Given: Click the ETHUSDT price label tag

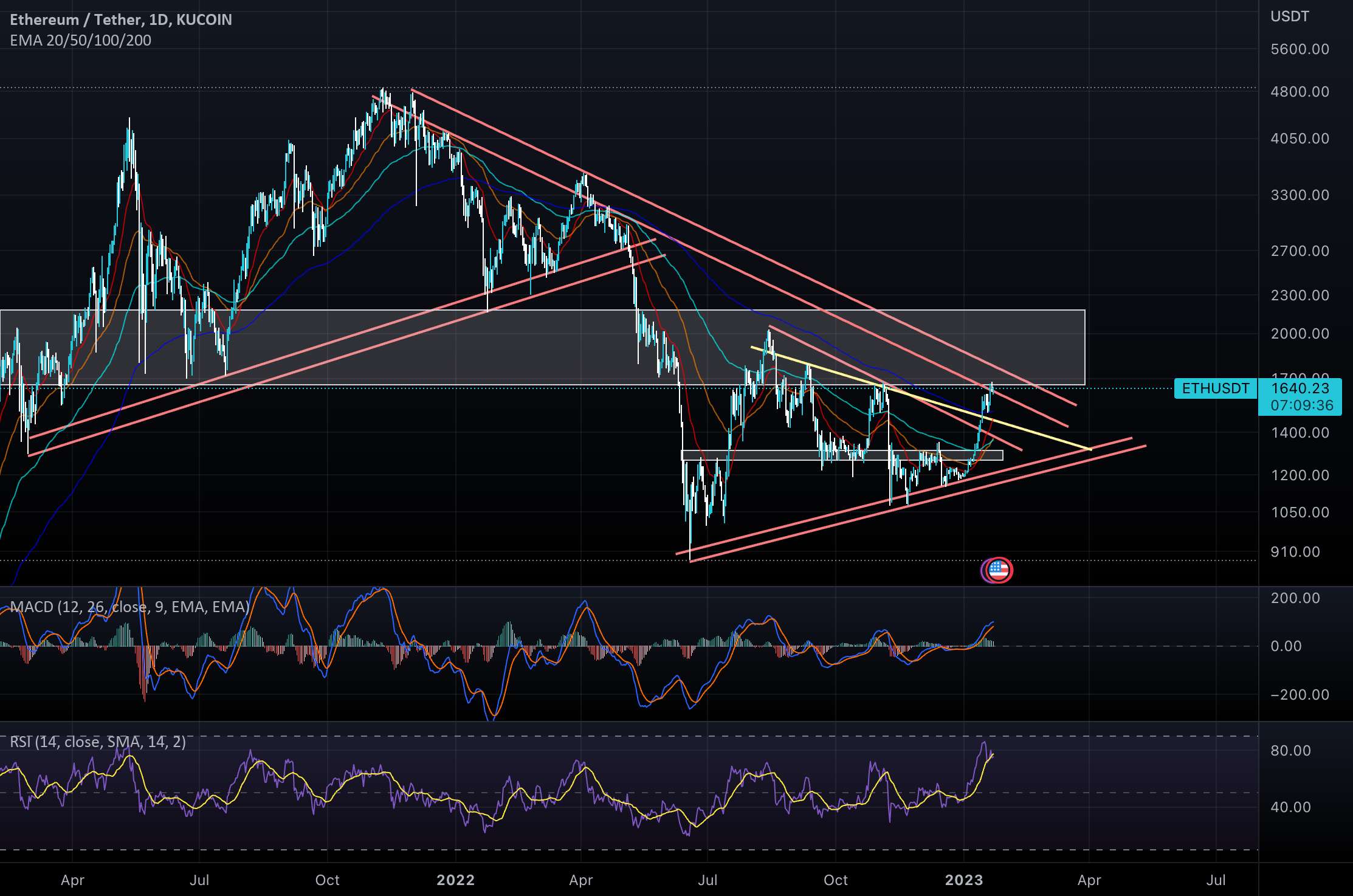Looking at the screenshot, I should click(1215, 388).
